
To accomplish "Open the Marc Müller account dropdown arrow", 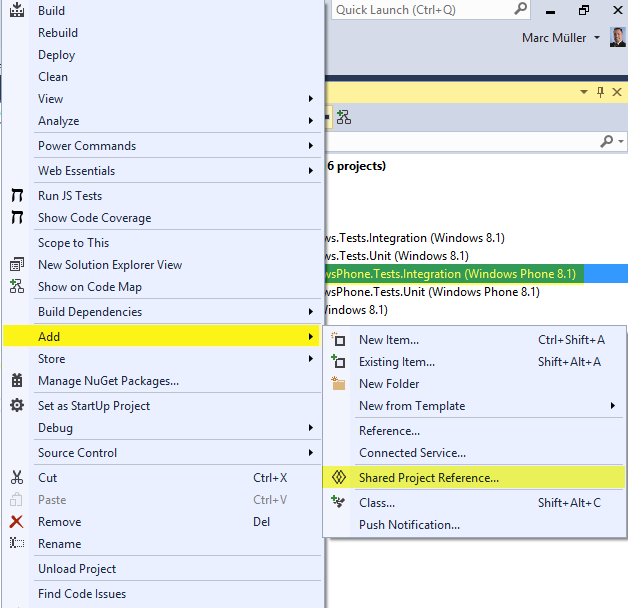I will (597, 37).
